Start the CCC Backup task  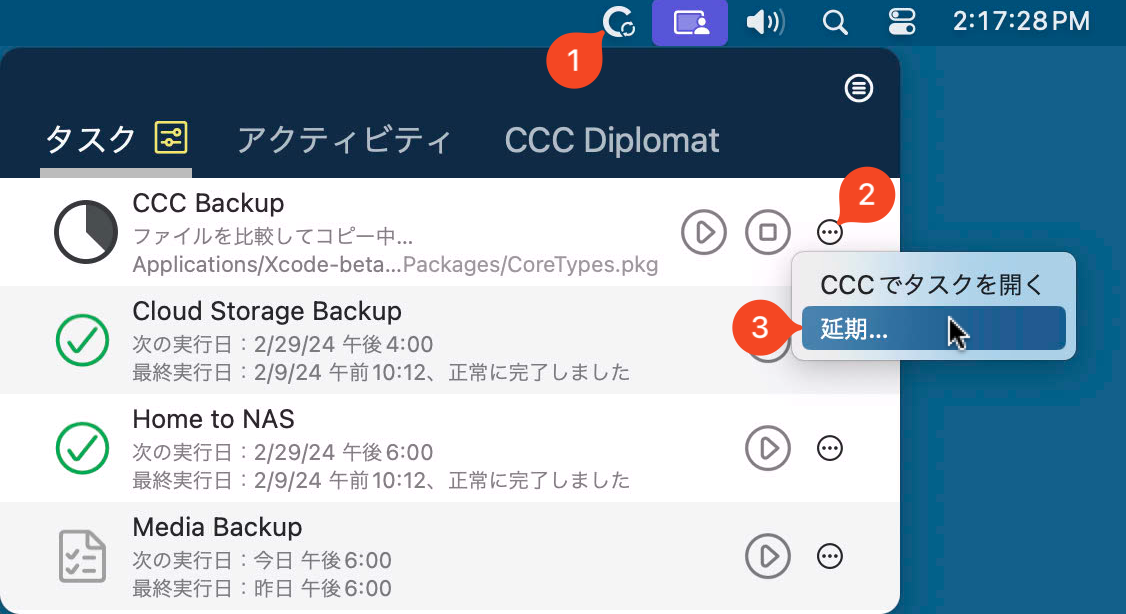(x=704, y=232)
